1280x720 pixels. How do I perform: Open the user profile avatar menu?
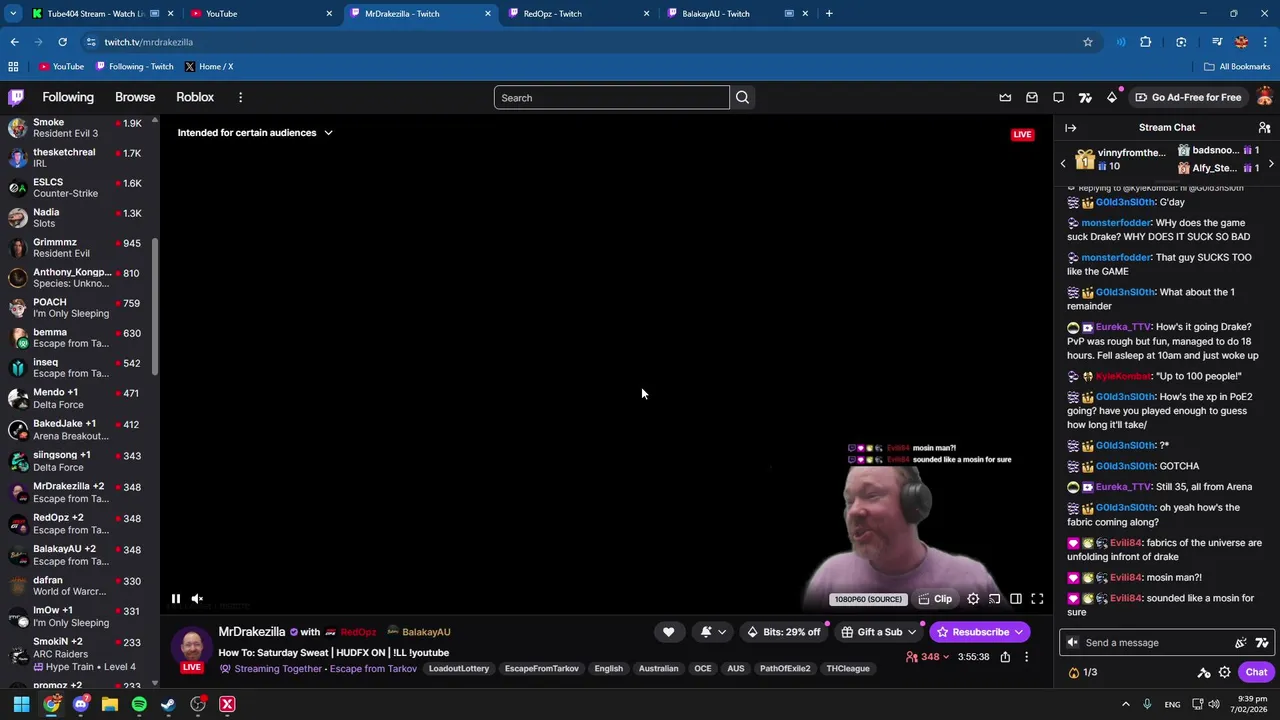tap(1264, 97)
